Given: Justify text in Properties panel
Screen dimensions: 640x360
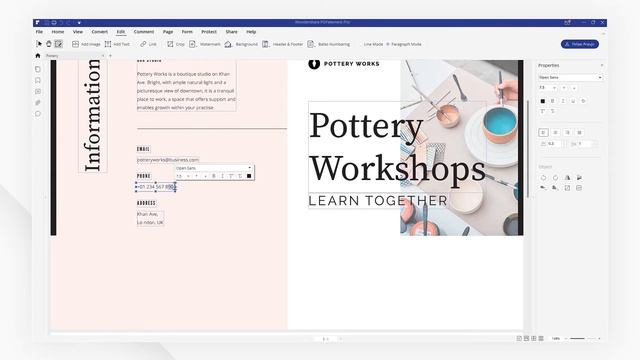Looking at the screenshot, I should point(580,133).
